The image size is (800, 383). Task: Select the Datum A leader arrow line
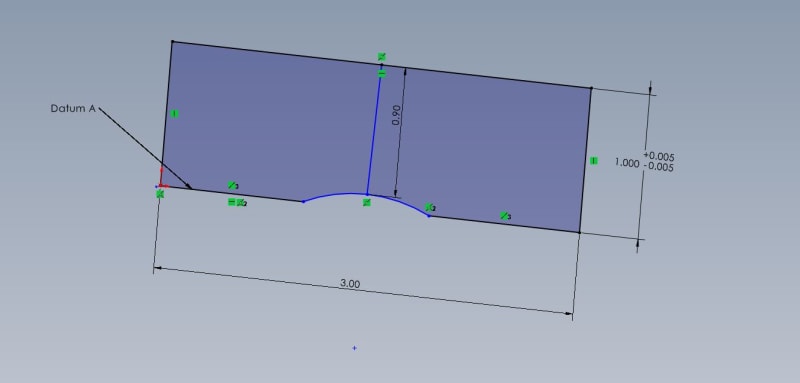[x=145, y=148]
